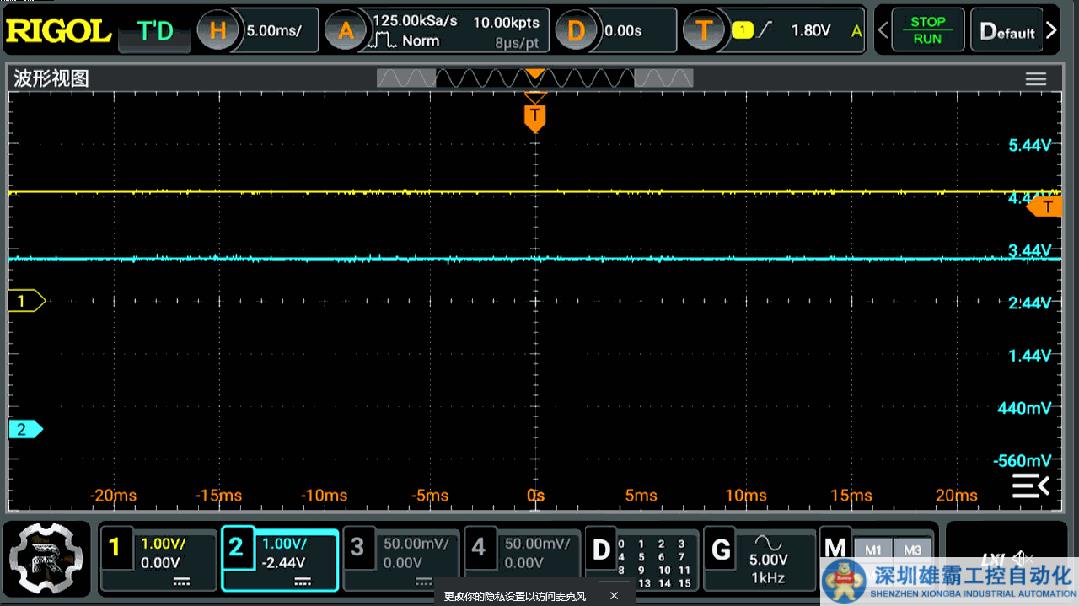This screenshot has height=606, width=1079.
Task: Open function generator G panel
Action: pos(720,549)
